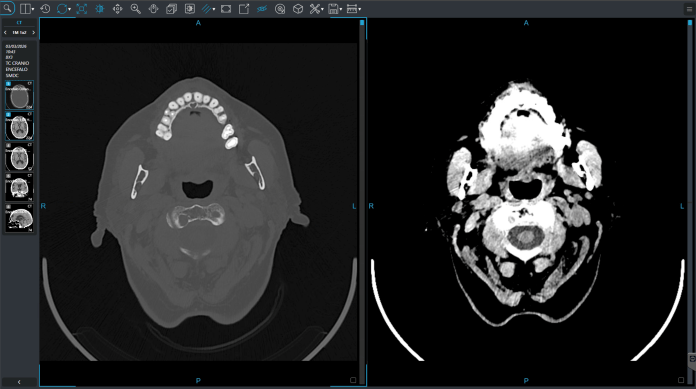
Task: Click the diagonal reference lines icon
Action: 206,8
